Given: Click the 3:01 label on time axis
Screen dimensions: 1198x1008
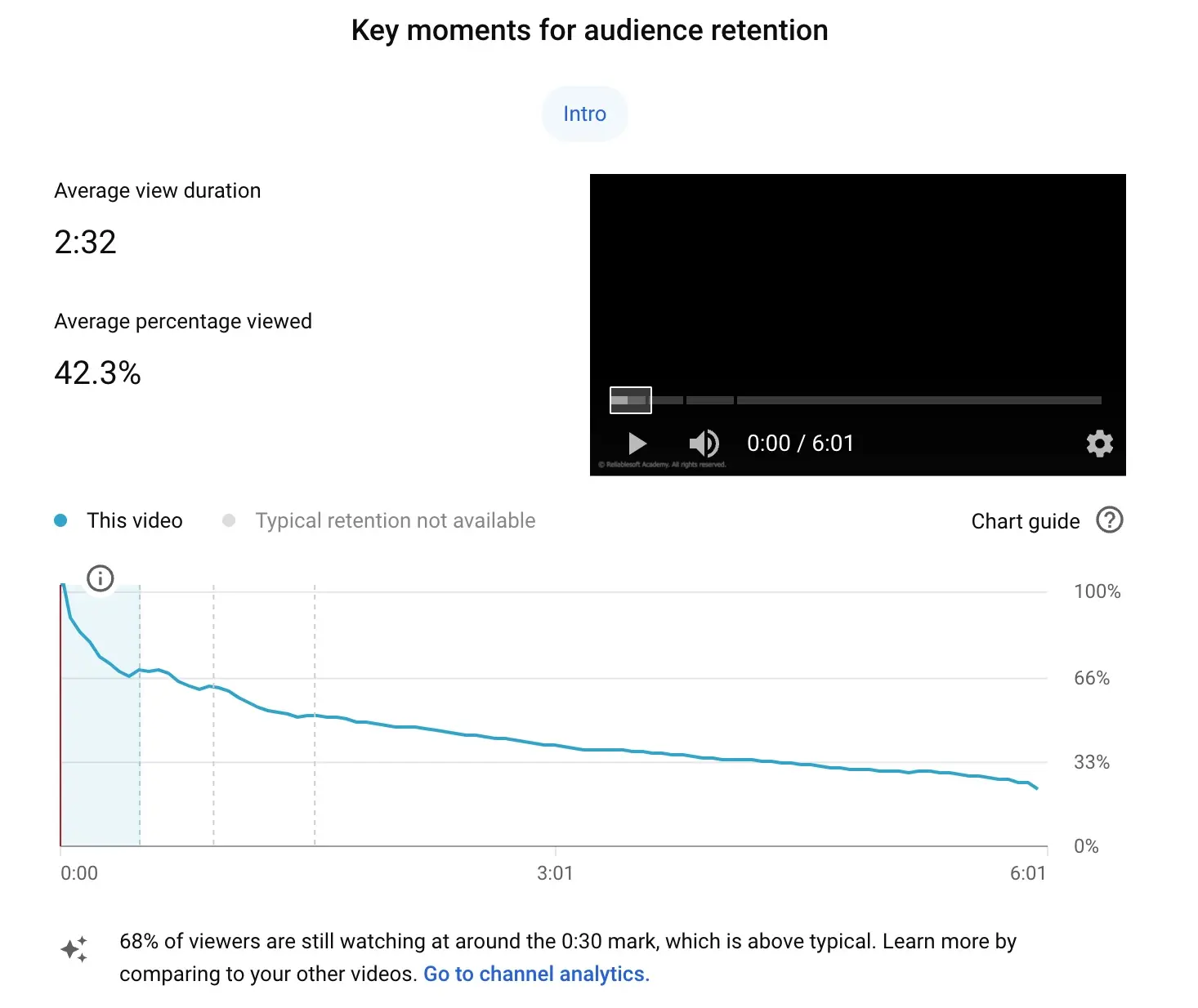Looking at the screenshot, I should tap(555, 873).
